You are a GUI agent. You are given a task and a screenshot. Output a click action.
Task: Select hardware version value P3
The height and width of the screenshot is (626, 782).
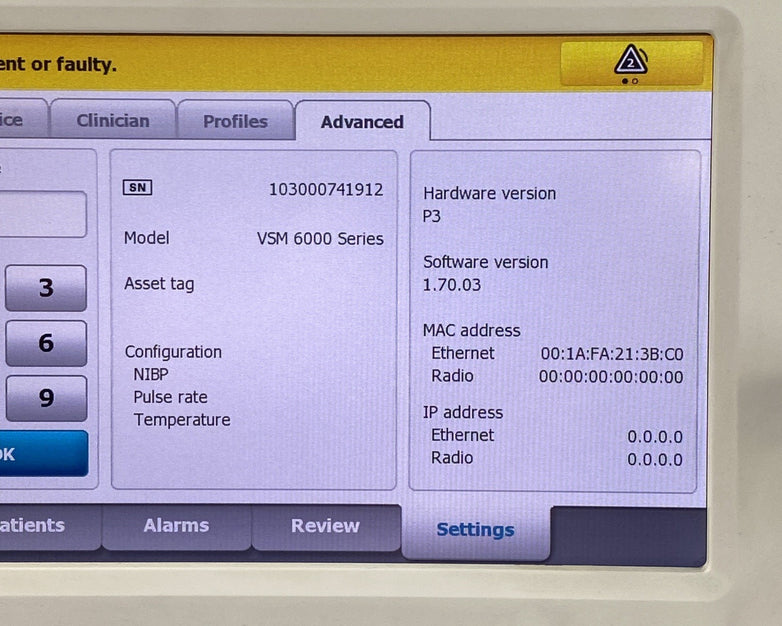click(432, 216)
